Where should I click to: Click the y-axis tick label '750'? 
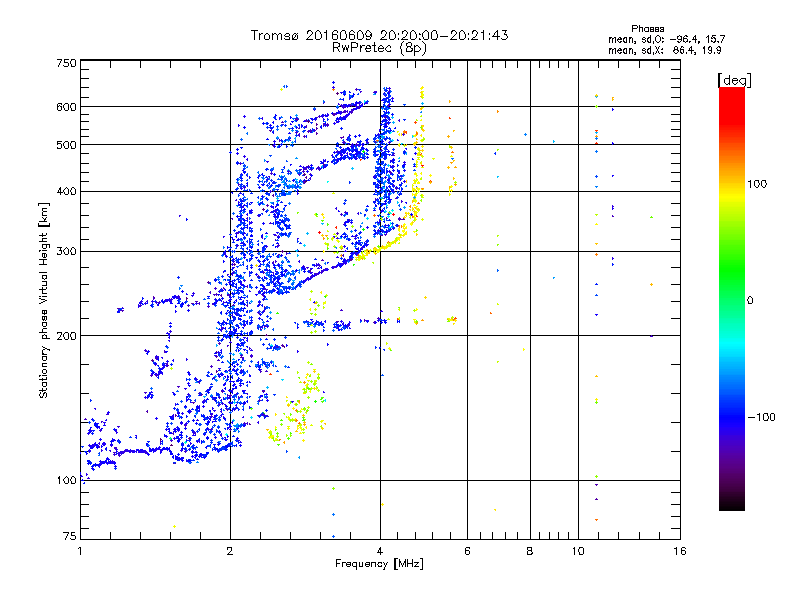66,63
